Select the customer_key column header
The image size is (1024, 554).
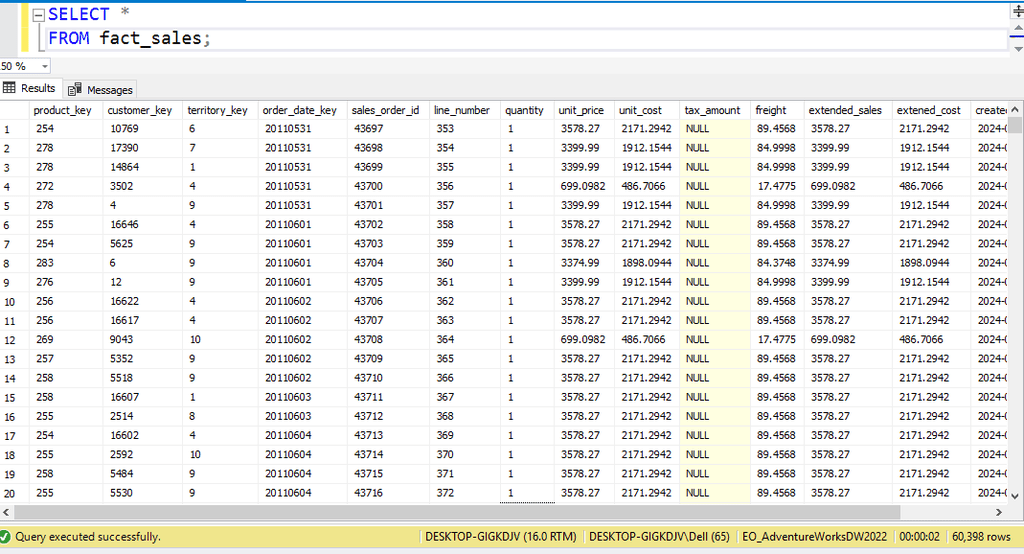click(x=140, y=110)
